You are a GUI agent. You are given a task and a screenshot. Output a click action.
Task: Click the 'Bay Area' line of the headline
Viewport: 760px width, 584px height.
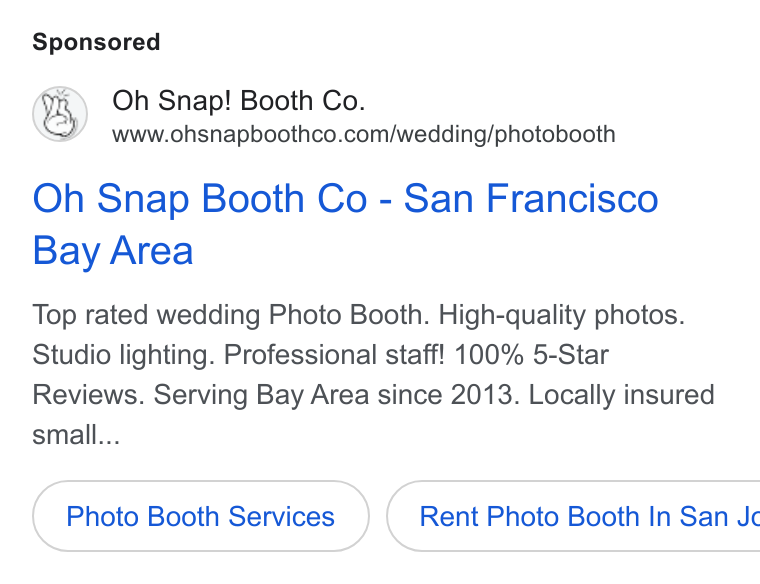click(x=113, y=251)
